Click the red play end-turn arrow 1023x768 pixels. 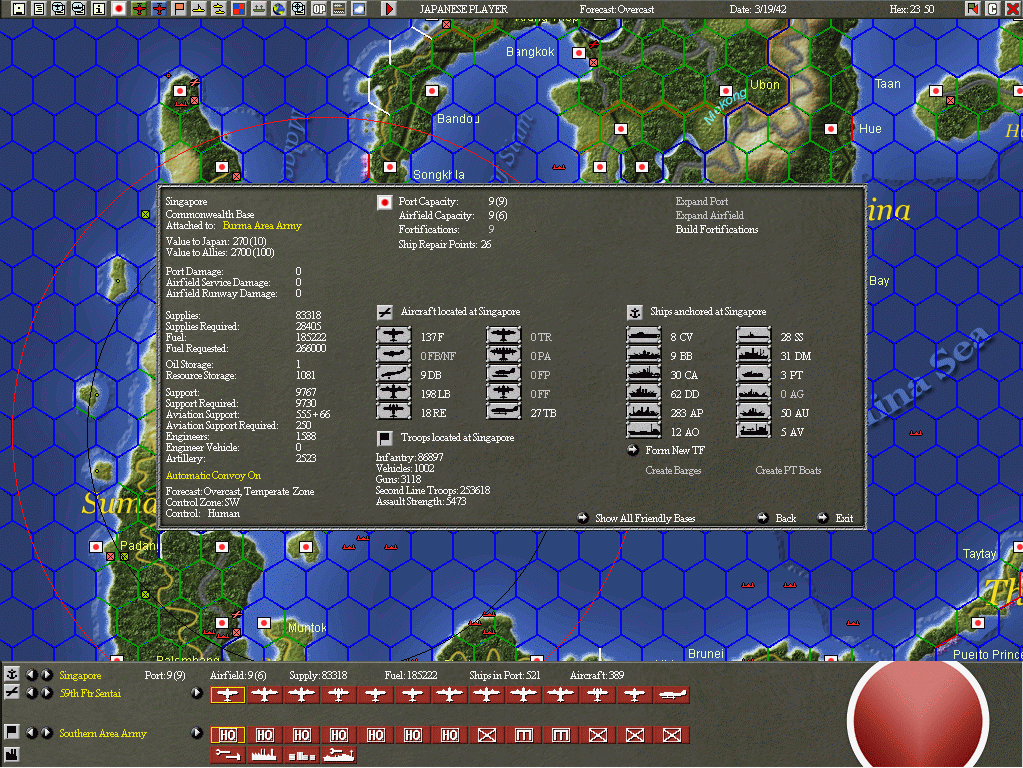(389, 8)
